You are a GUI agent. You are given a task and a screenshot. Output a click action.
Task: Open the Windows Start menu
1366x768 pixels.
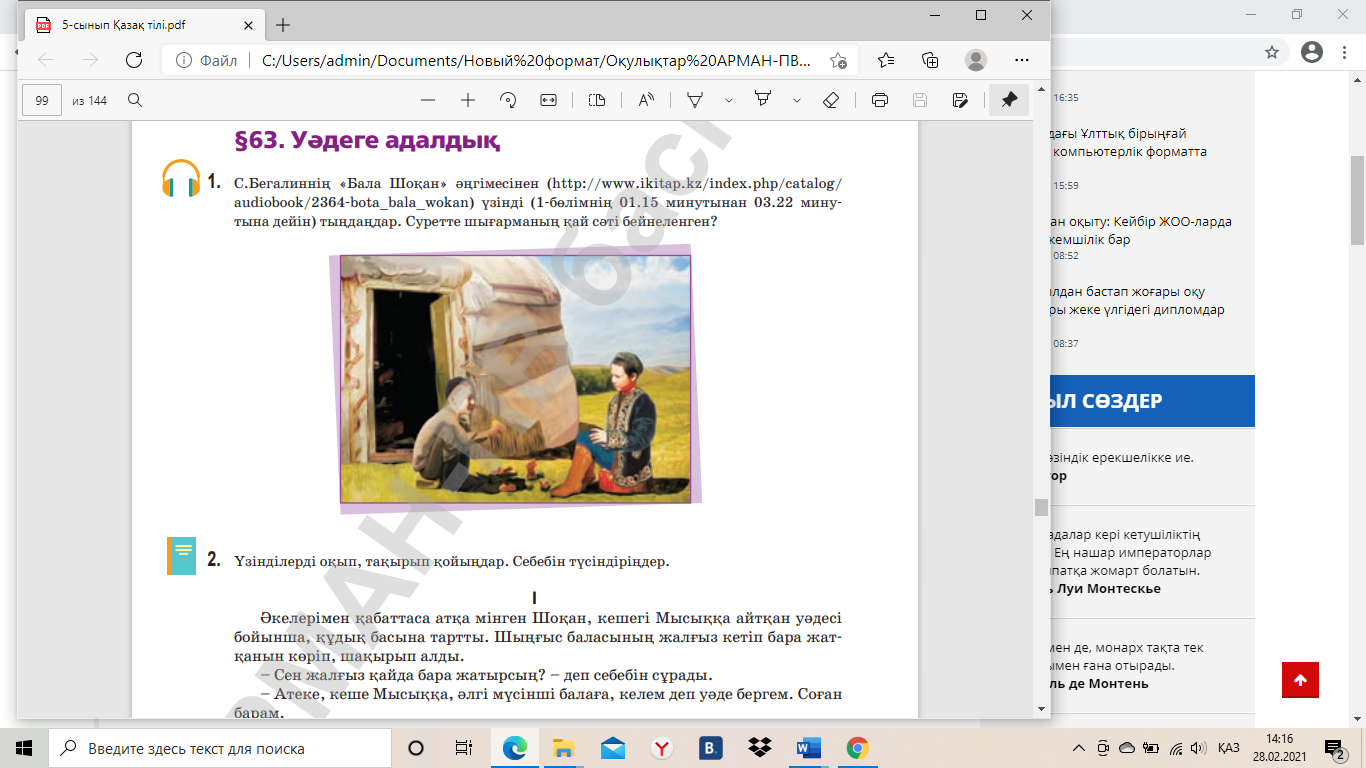pos(24,748)
